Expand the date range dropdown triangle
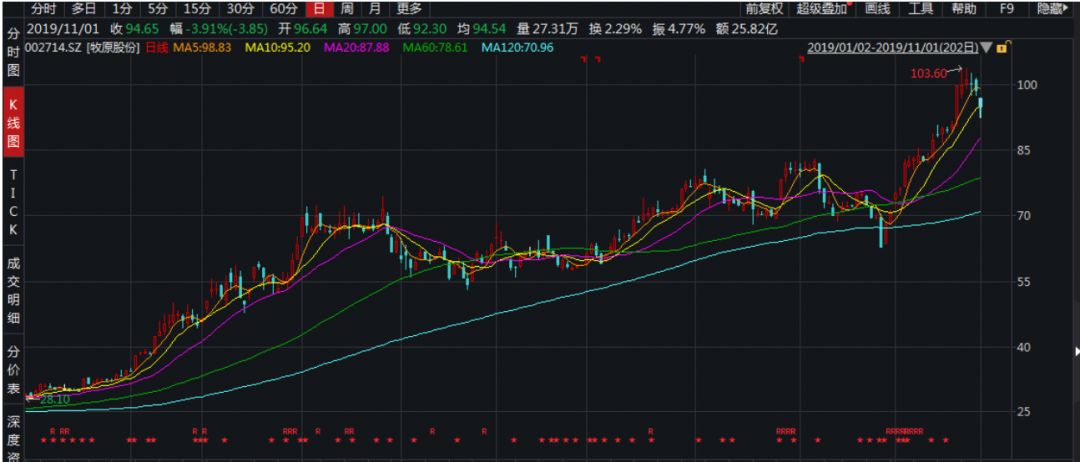Image resolution: width=1080 pixels, height=462 pixels. (x=987, y=48)
